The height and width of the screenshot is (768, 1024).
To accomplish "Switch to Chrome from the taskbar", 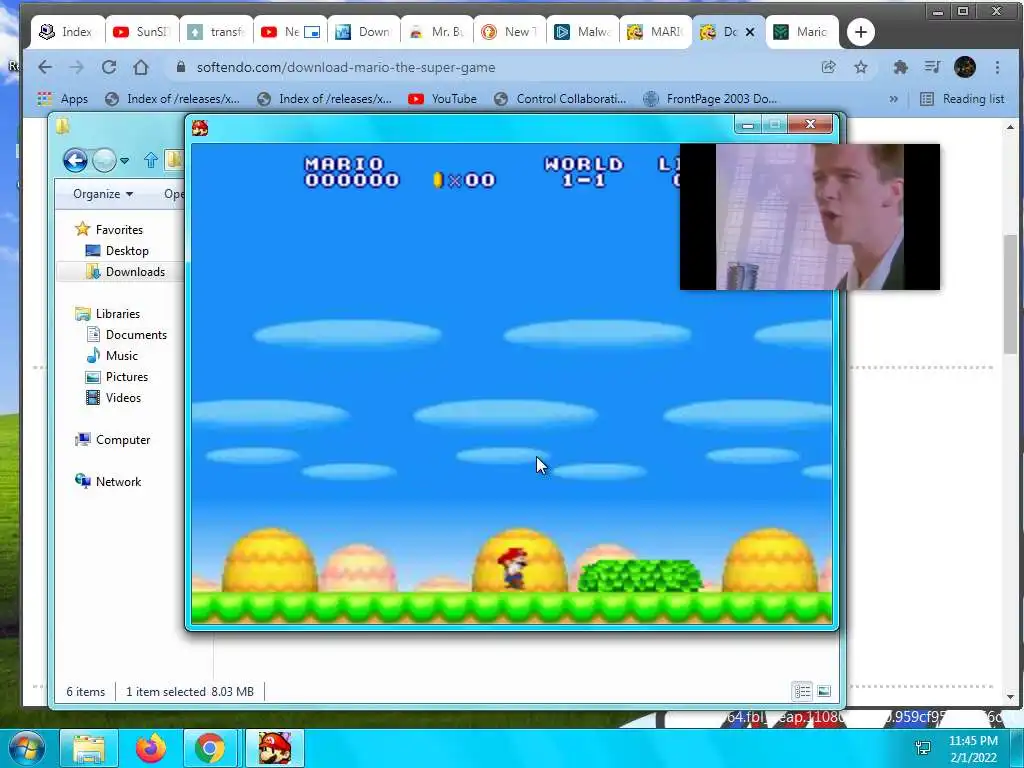I will [210, 748].
